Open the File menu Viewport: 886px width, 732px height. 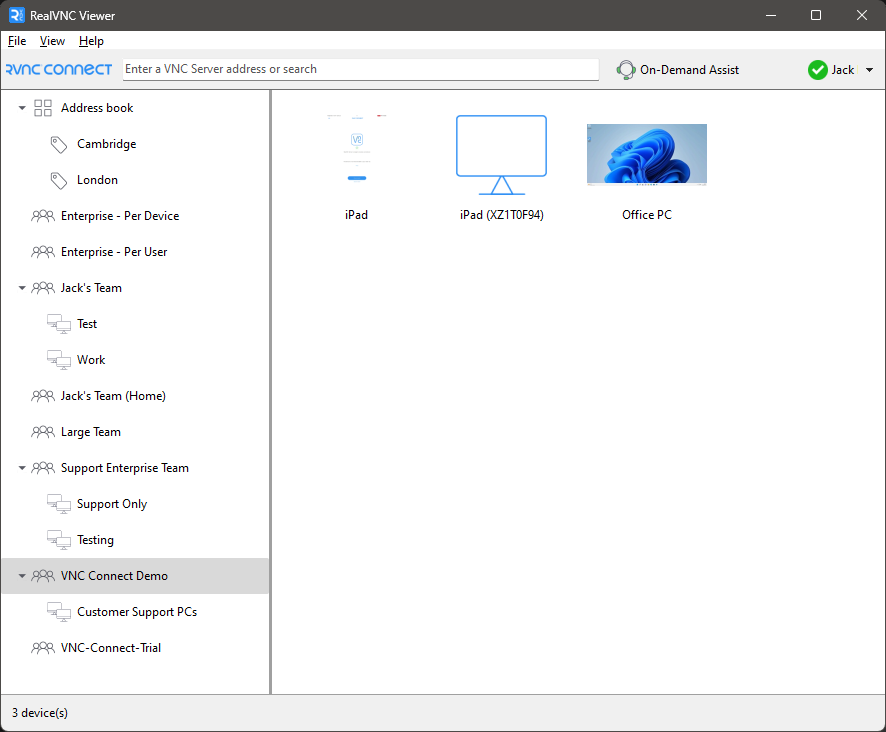click(17, 41)
